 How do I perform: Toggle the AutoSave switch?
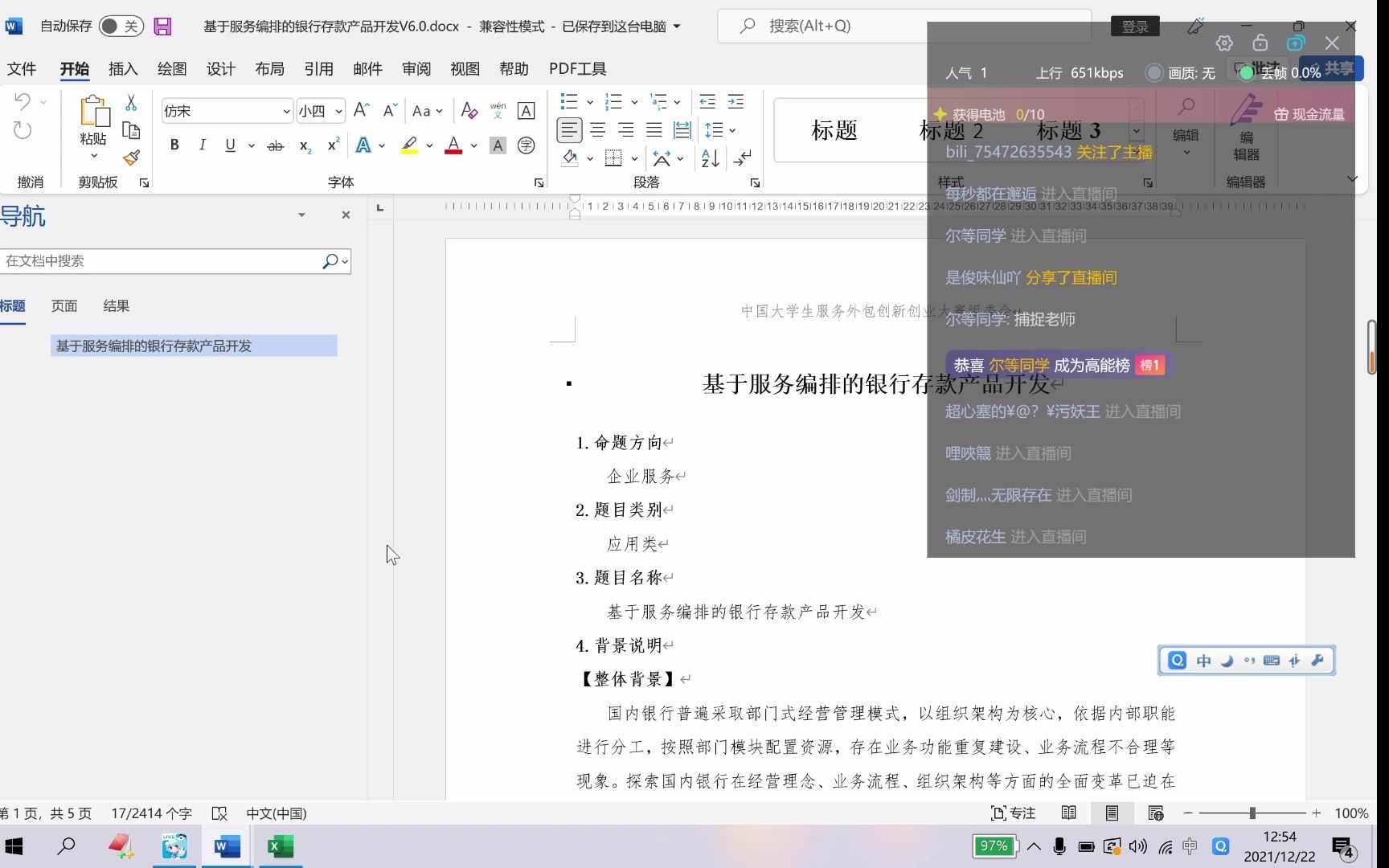coord(121,27)
